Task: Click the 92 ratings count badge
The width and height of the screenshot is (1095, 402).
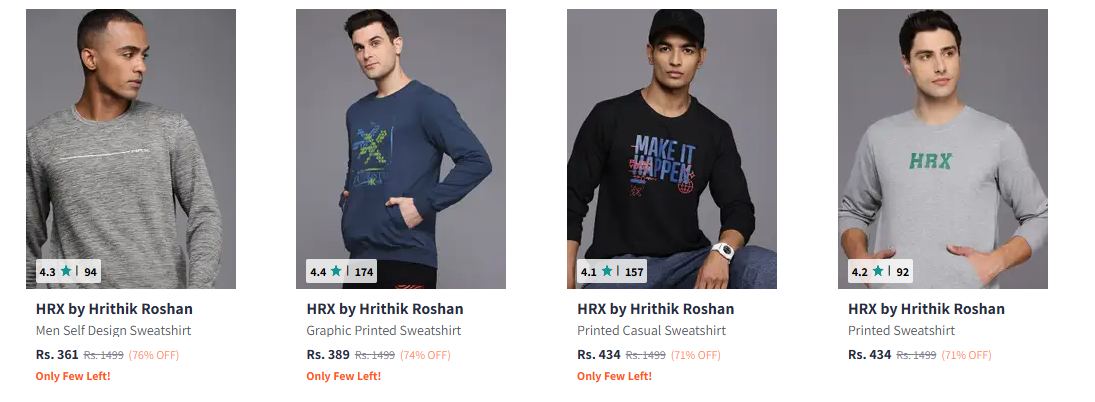Action: [x=902, y=272]
